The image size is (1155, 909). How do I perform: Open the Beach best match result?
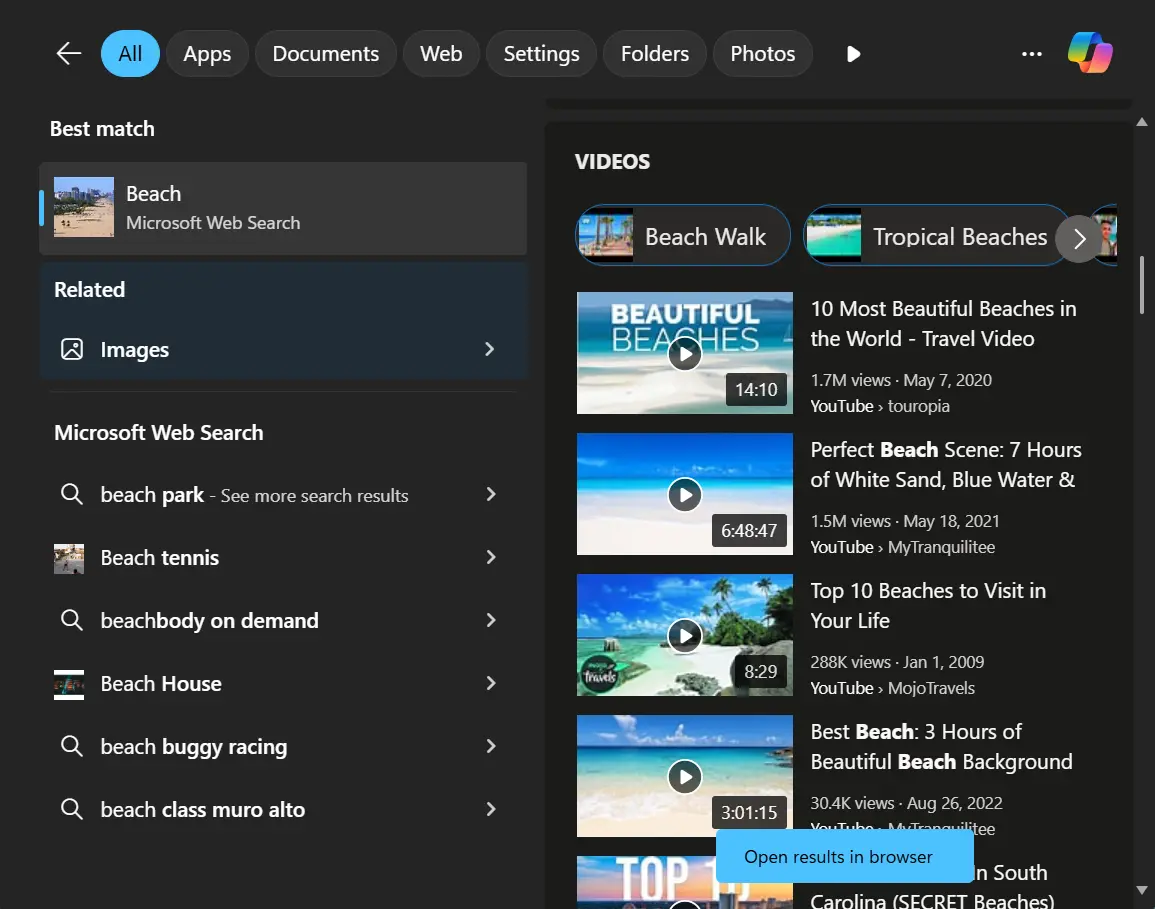tap(284, 208)
